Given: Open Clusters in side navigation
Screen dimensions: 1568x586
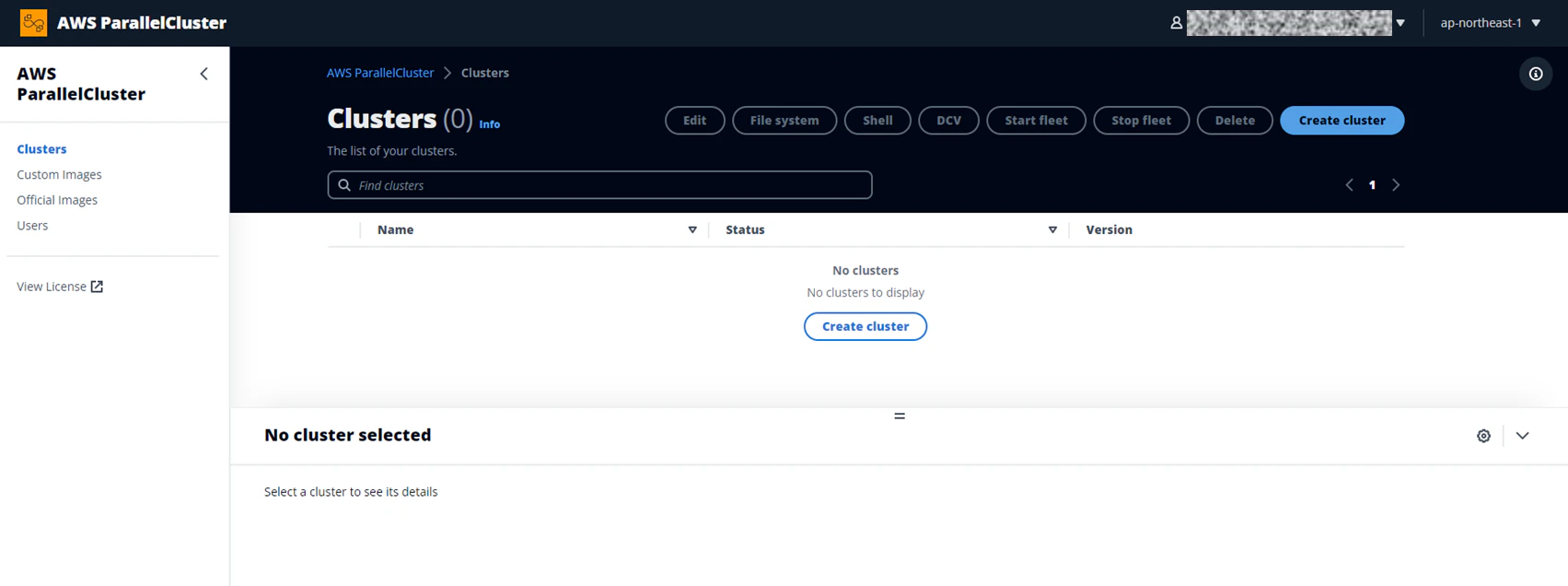Looking at the screenshot, I should [41, 149].
